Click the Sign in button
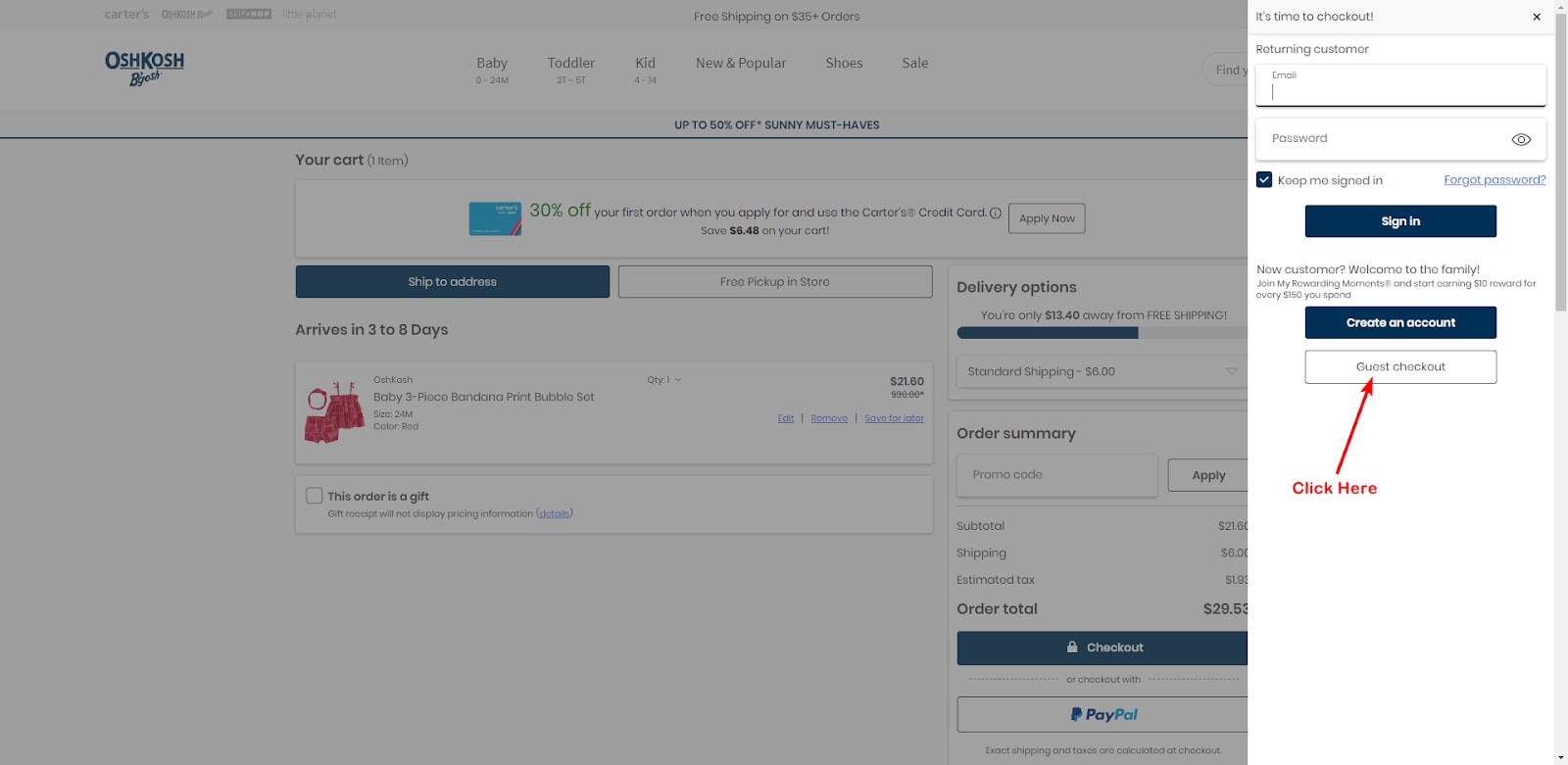This screenshot has width=1568, height=765. click(x=1400, y=221)
